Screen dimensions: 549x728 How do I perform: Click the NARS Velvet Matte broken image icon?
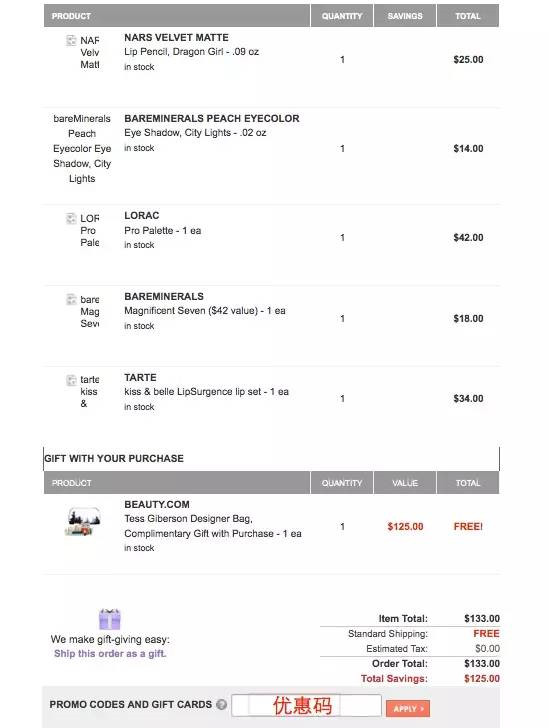click(71, 40)
